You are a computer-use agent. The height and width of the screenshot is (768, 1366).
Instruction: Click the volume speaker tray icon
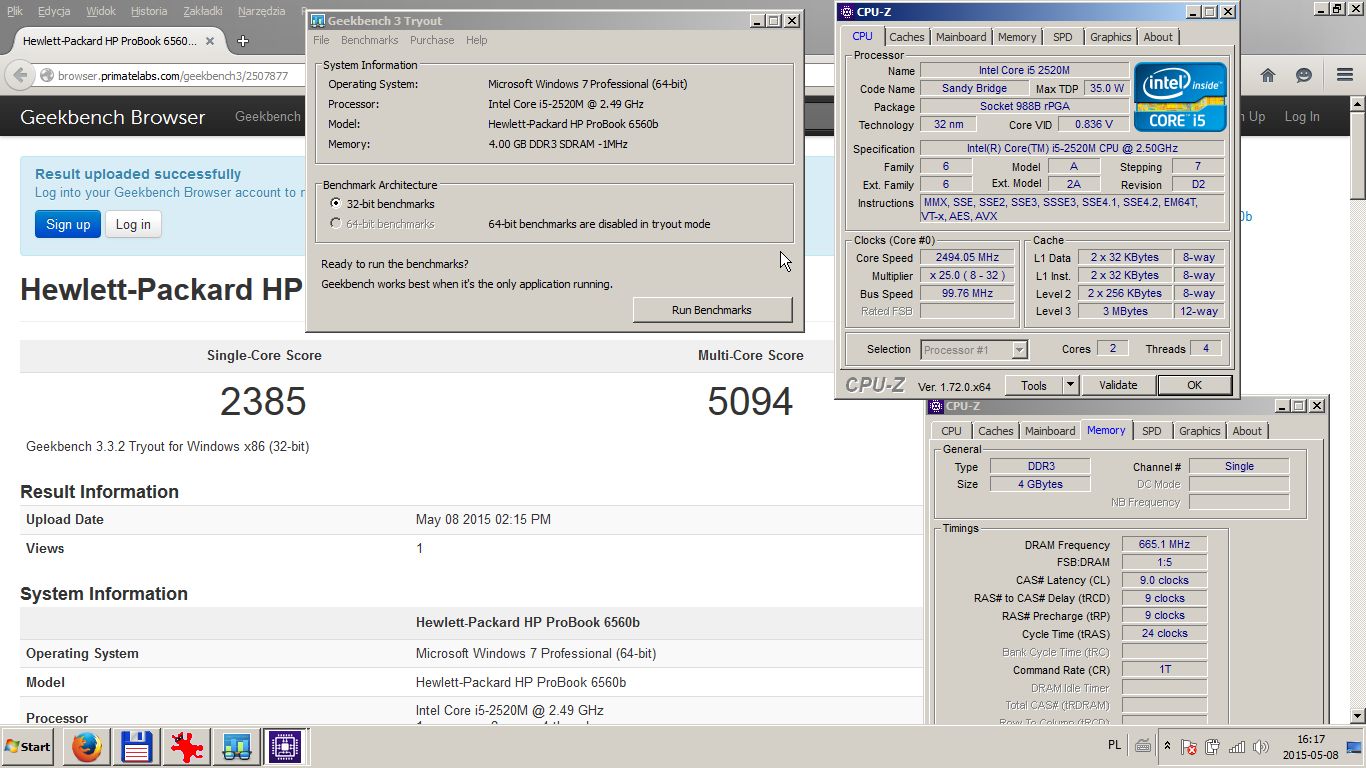1261,747
